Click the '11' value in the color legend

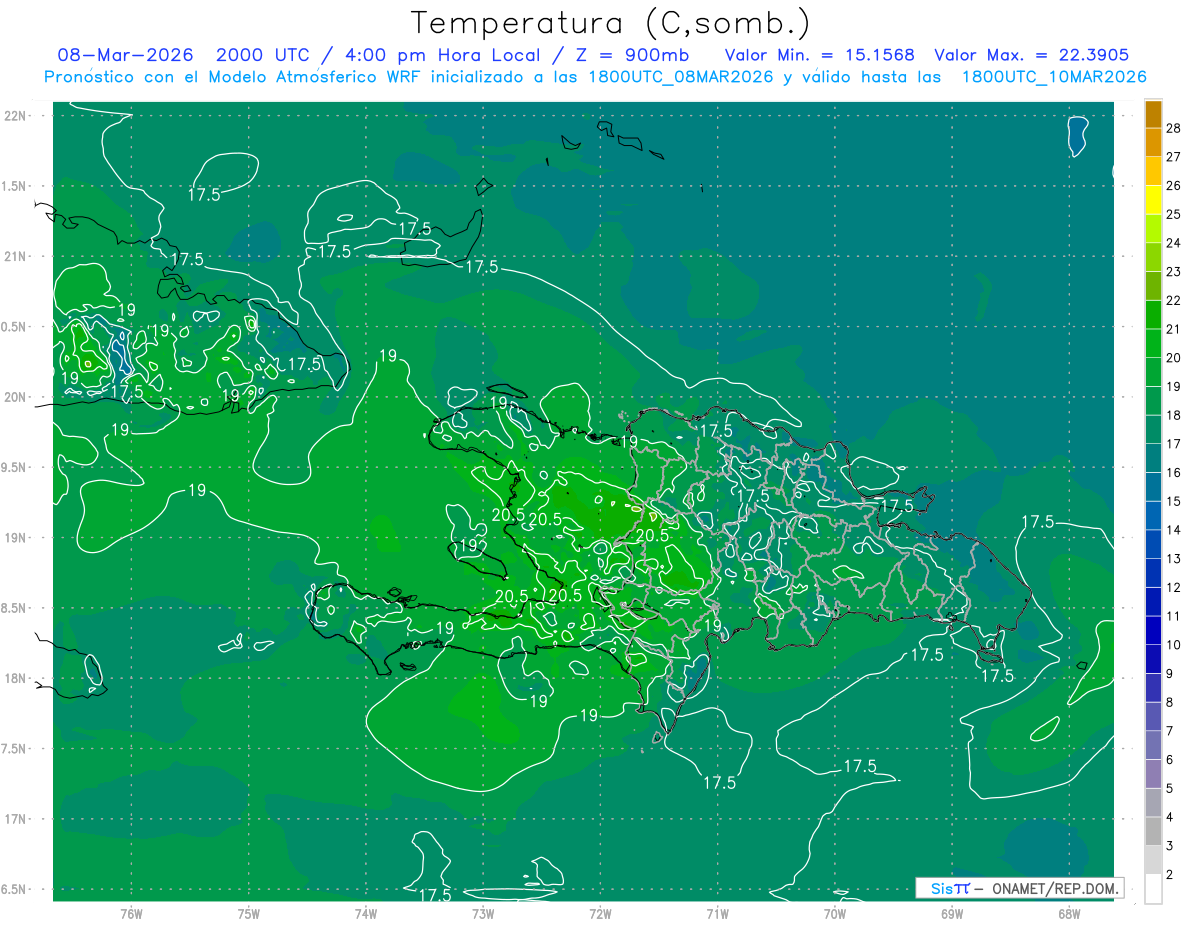[1174, 616]
